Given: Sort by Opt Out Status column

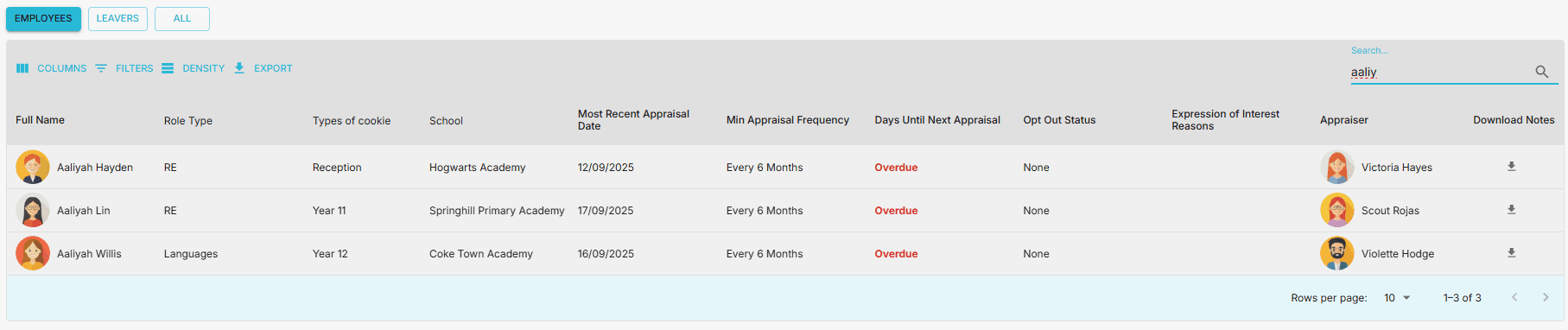Looking at the screenshot, I should [x=1059, y=120].
